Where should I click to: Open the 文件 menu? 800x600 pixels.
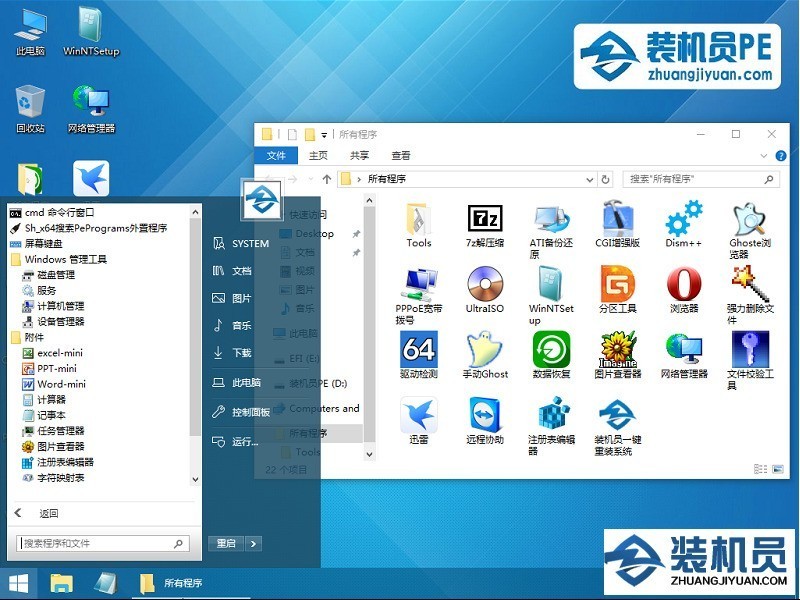coord(277,156)
